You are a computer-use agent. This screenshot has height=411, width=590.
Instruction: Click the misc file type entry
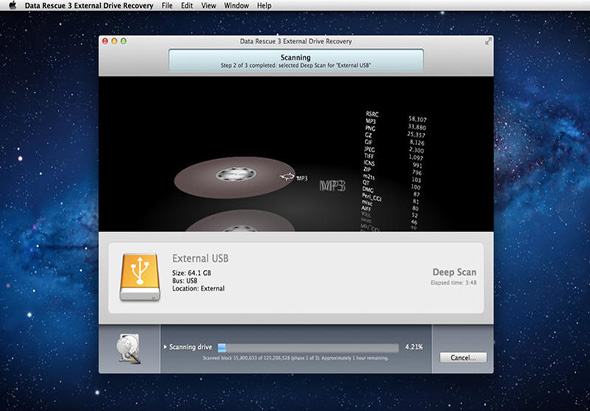[x=367, y=203]
